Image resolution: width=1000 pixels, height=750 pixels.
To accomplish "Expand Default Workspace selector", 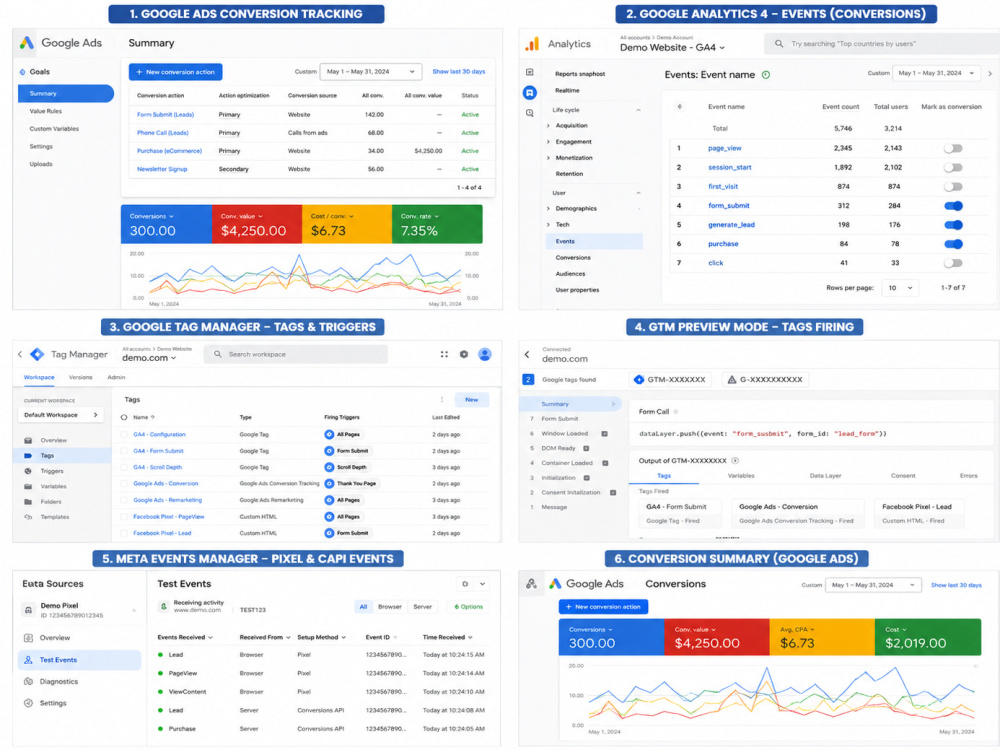I will pyautogui.click(x=61, y=415).
